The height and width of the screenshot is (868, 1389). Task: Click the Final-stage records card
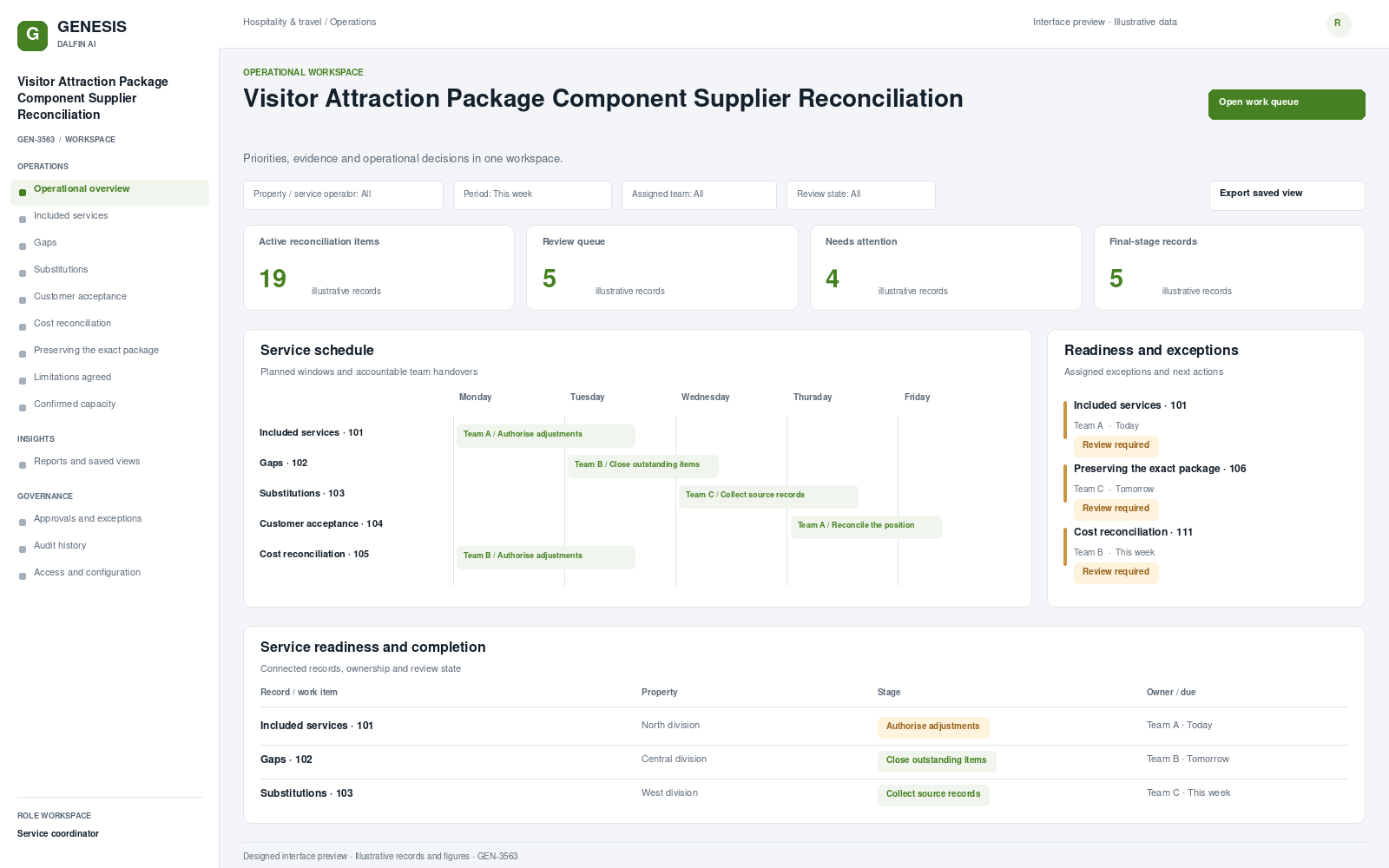(1229, 268)
